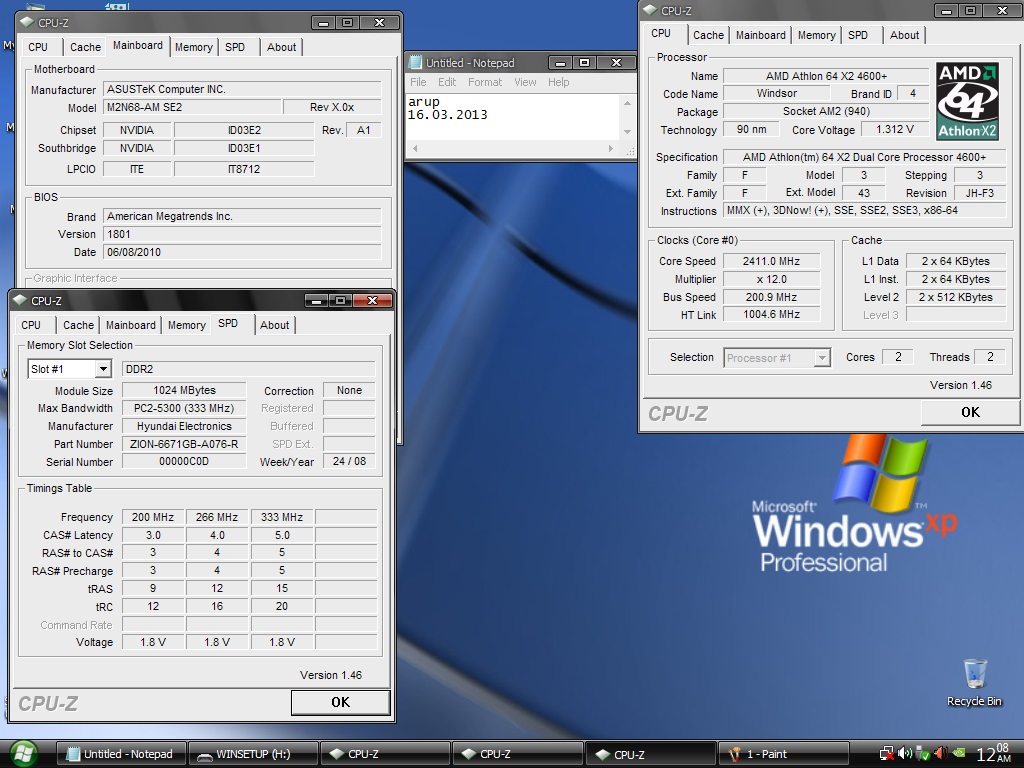Open Notepad File menu
The image size is (1024, 768).
[418, 82]
